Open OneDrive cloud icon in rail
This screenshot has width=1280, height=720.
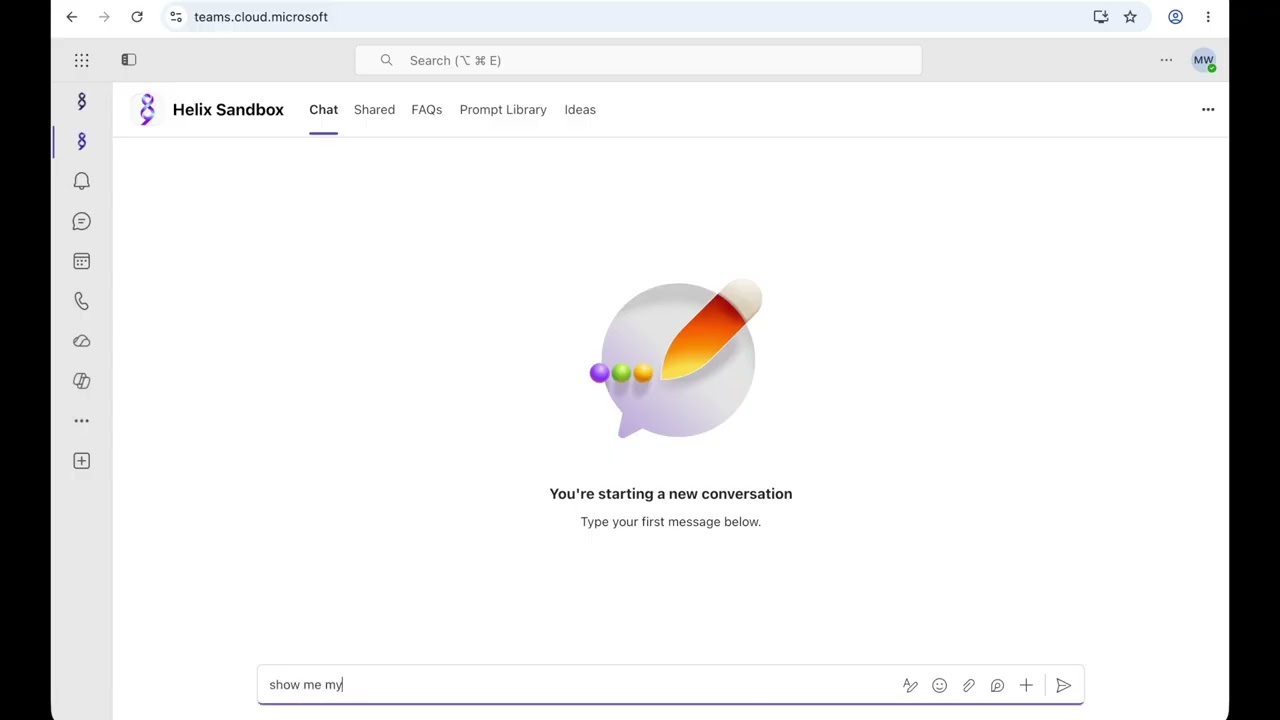pyautogui.click(x=82, y=341)
